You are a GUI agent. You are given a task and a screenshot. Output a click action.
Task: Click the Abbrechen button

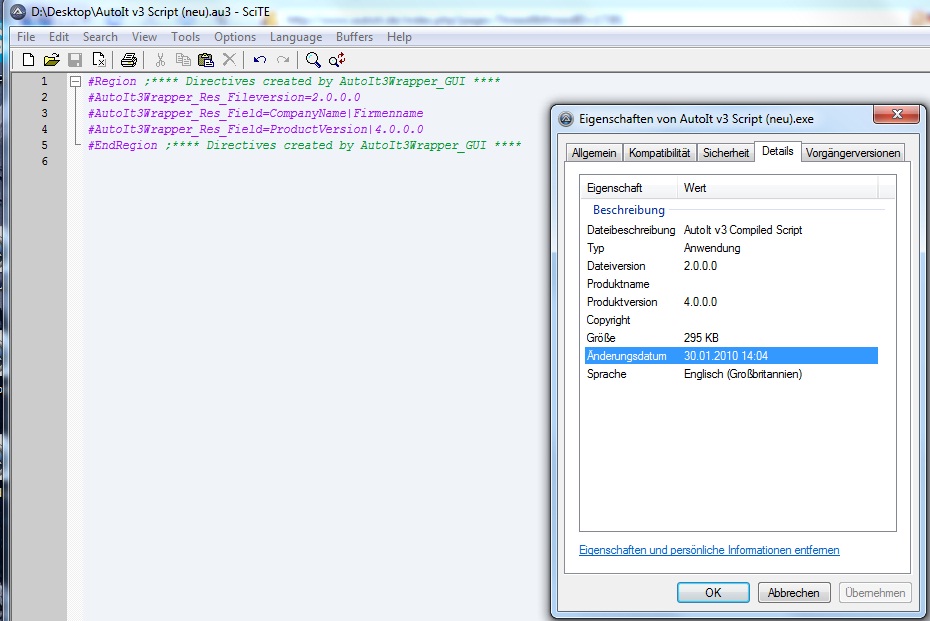click(x=794, y=592)
